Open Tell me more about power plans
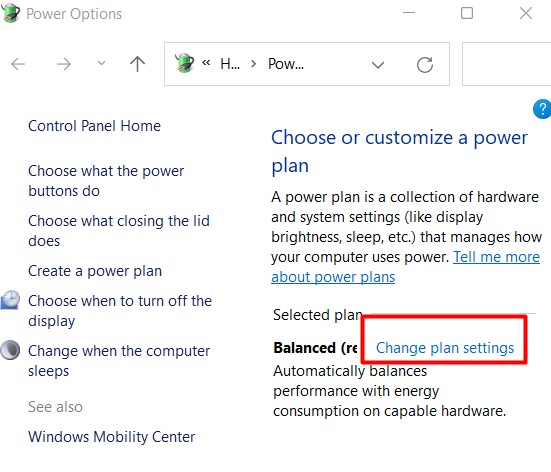The image size is (551, 472). point(406,267)
